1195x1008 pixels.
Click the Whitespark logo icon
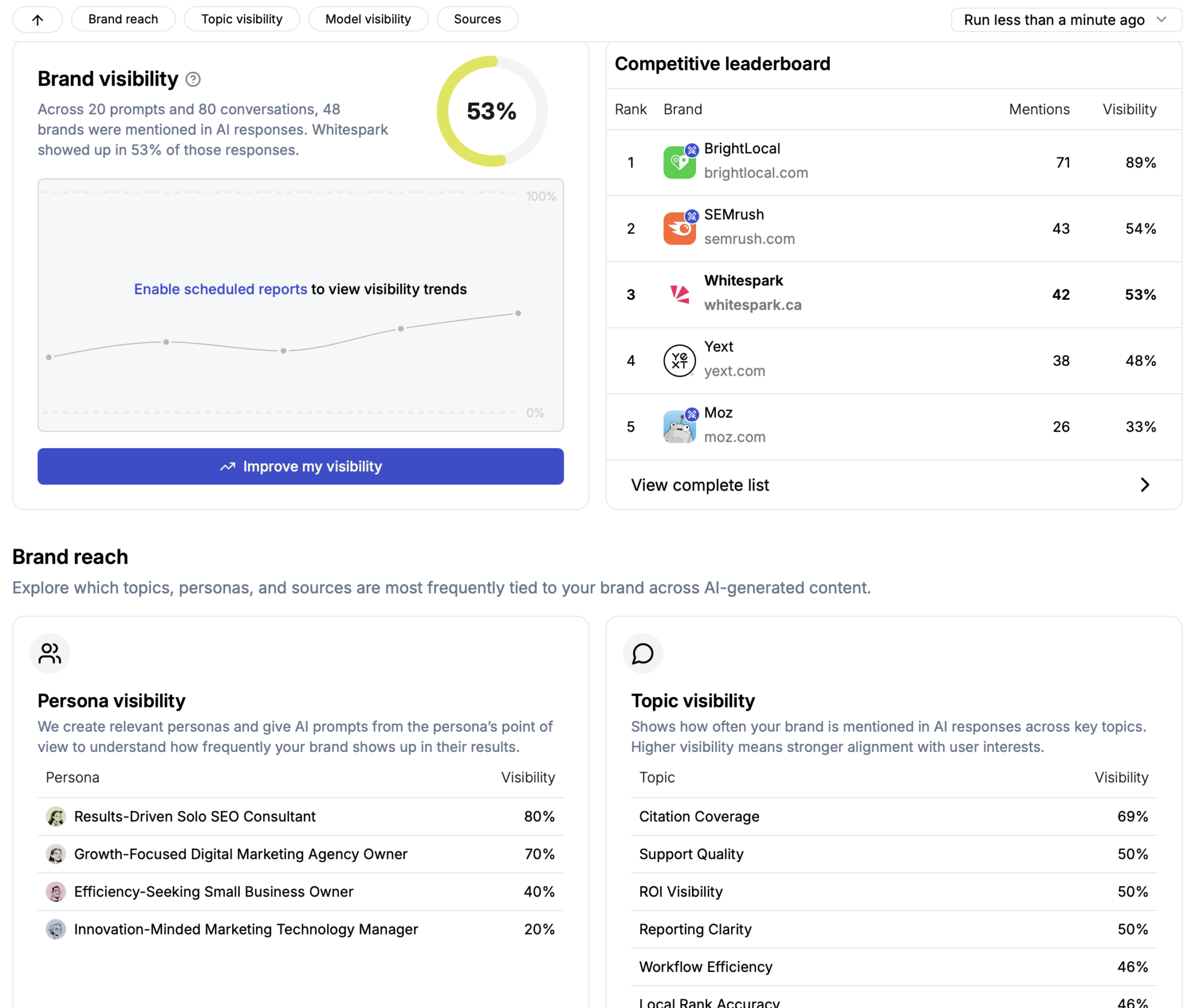[679, 295]
